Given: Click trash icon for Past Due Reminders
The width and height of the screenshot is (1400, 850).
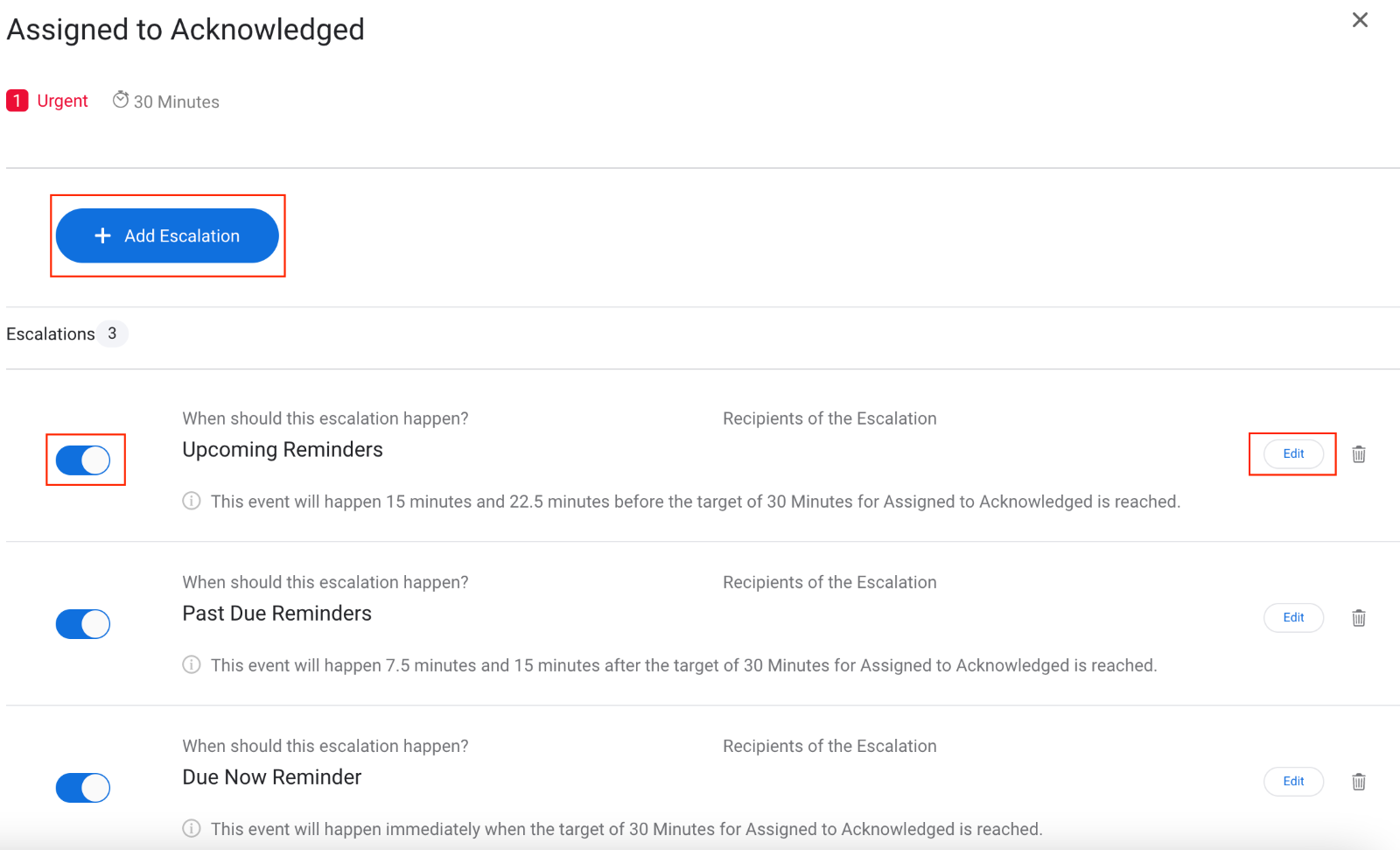Looking at the screenshot, I should tap(1358, 618).
